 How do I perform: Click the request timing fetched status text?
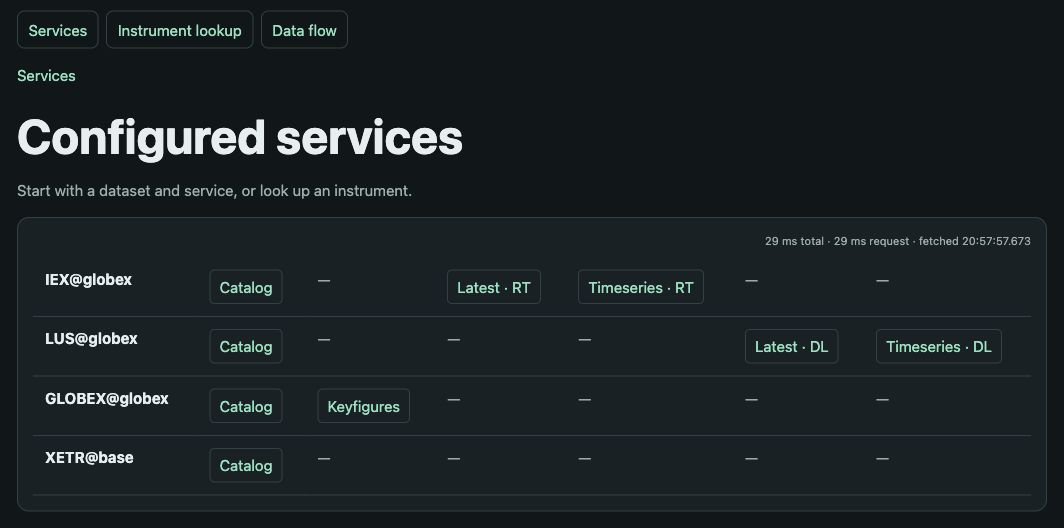[x=898, y=241]
